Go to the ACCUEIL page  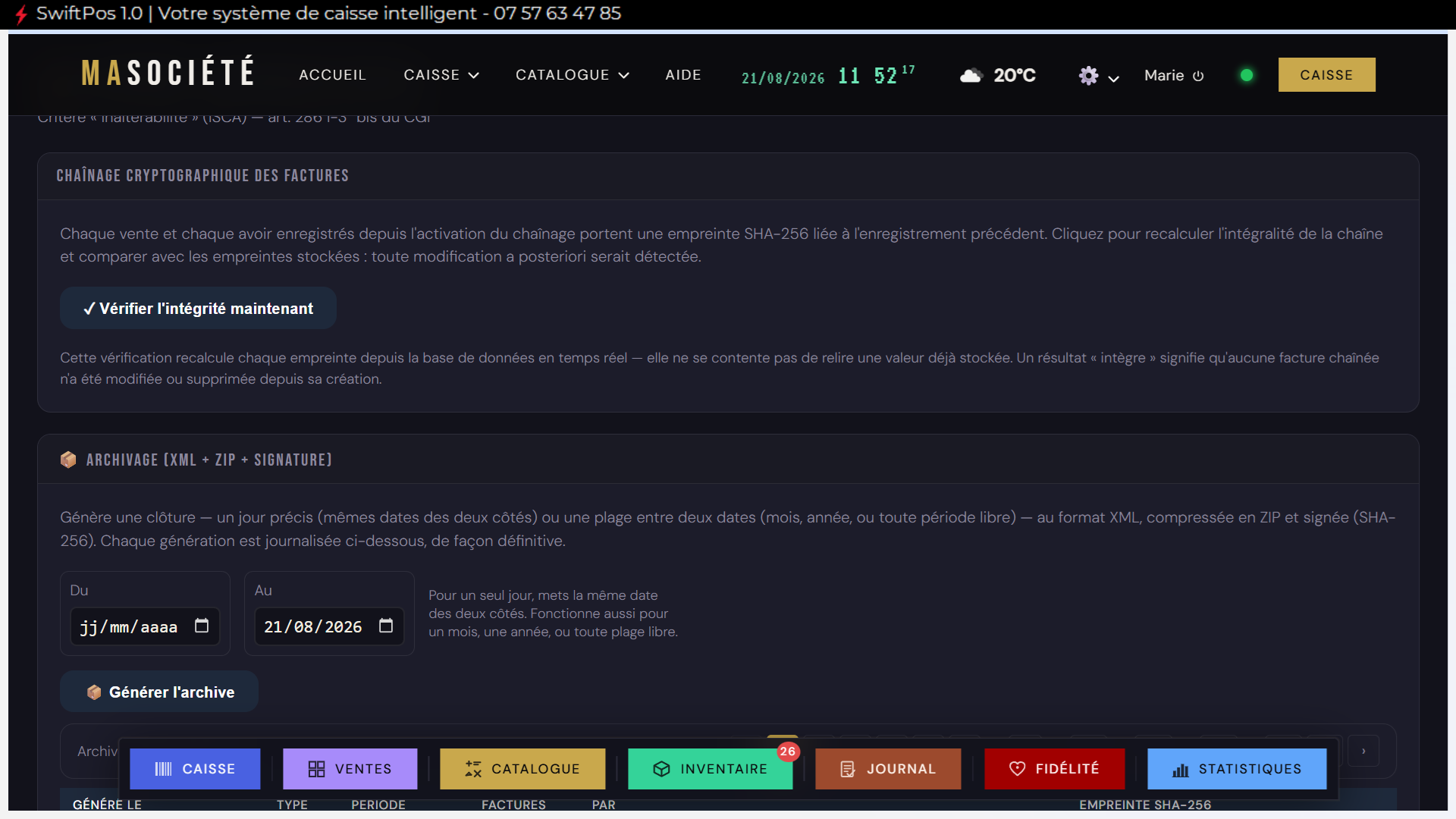point(332,75)
